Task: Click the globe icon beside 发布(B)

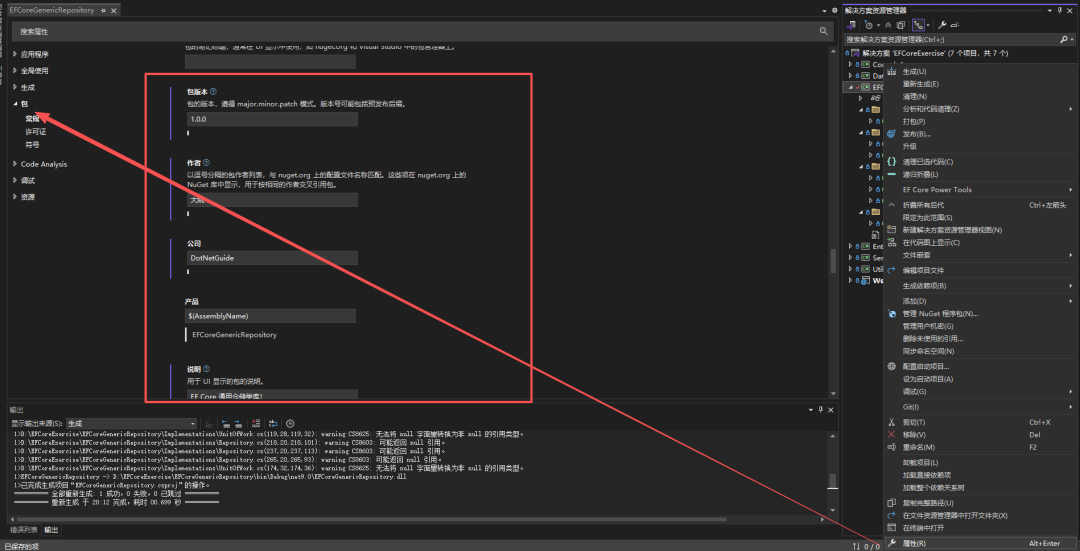Action: (x=891, y=134)
